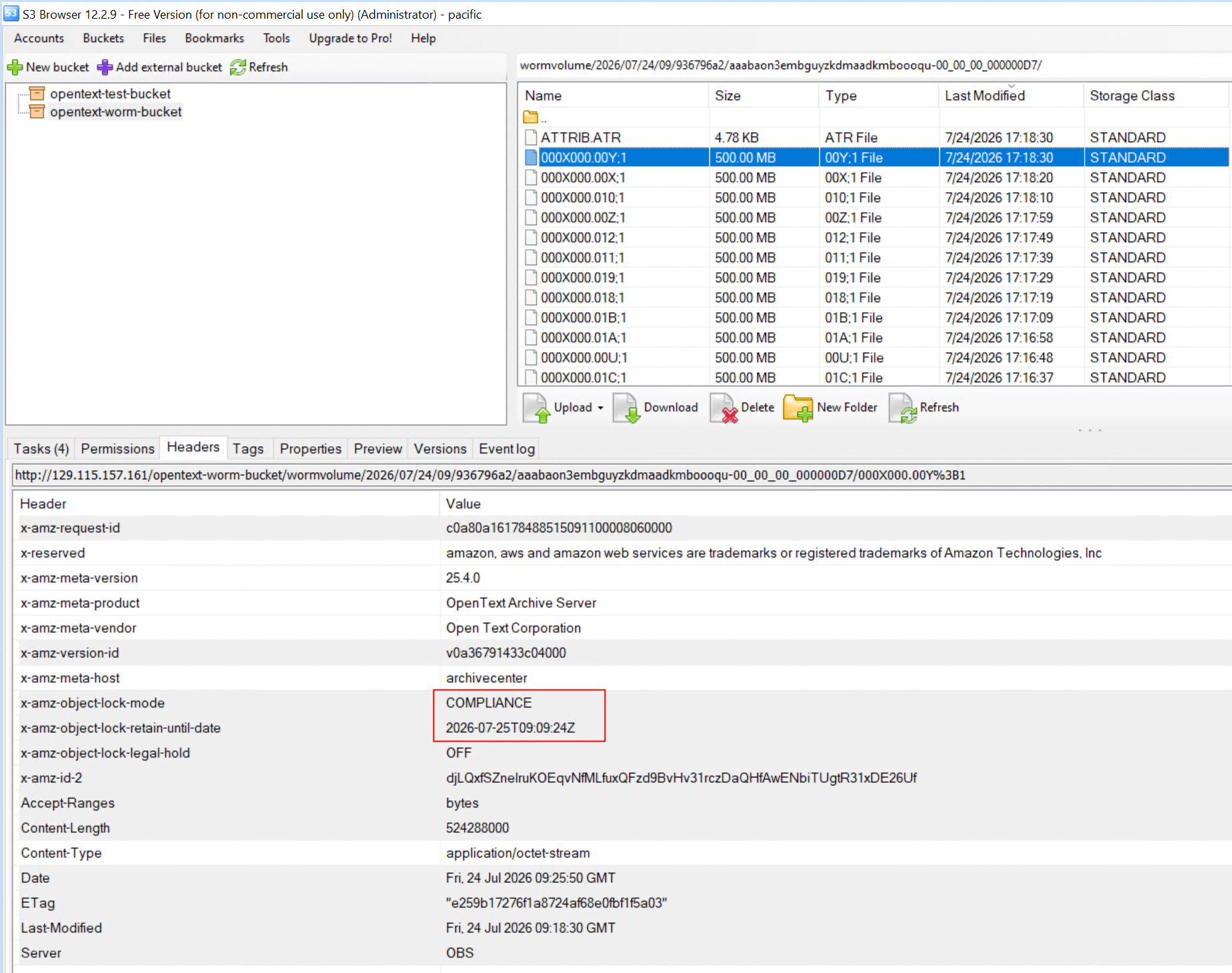Screen dimensions: 1232x973
Task: Click the 000X000.00Z;1 file icon
Action: coord(531,217)
